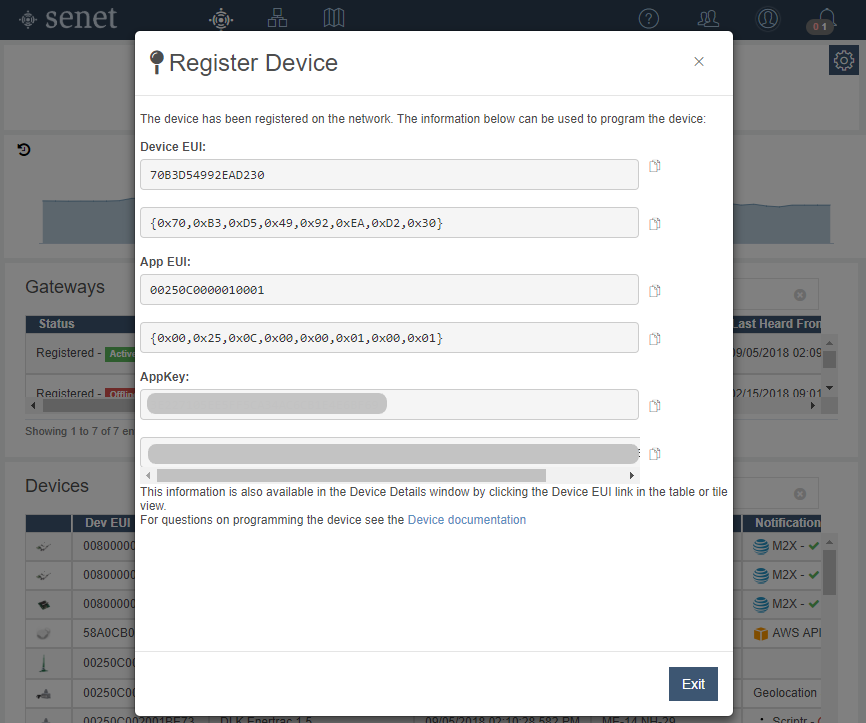Viewport: 866px width, 723px height.
Task: Copy the App EUI hex string
Action: click(655, 291)
